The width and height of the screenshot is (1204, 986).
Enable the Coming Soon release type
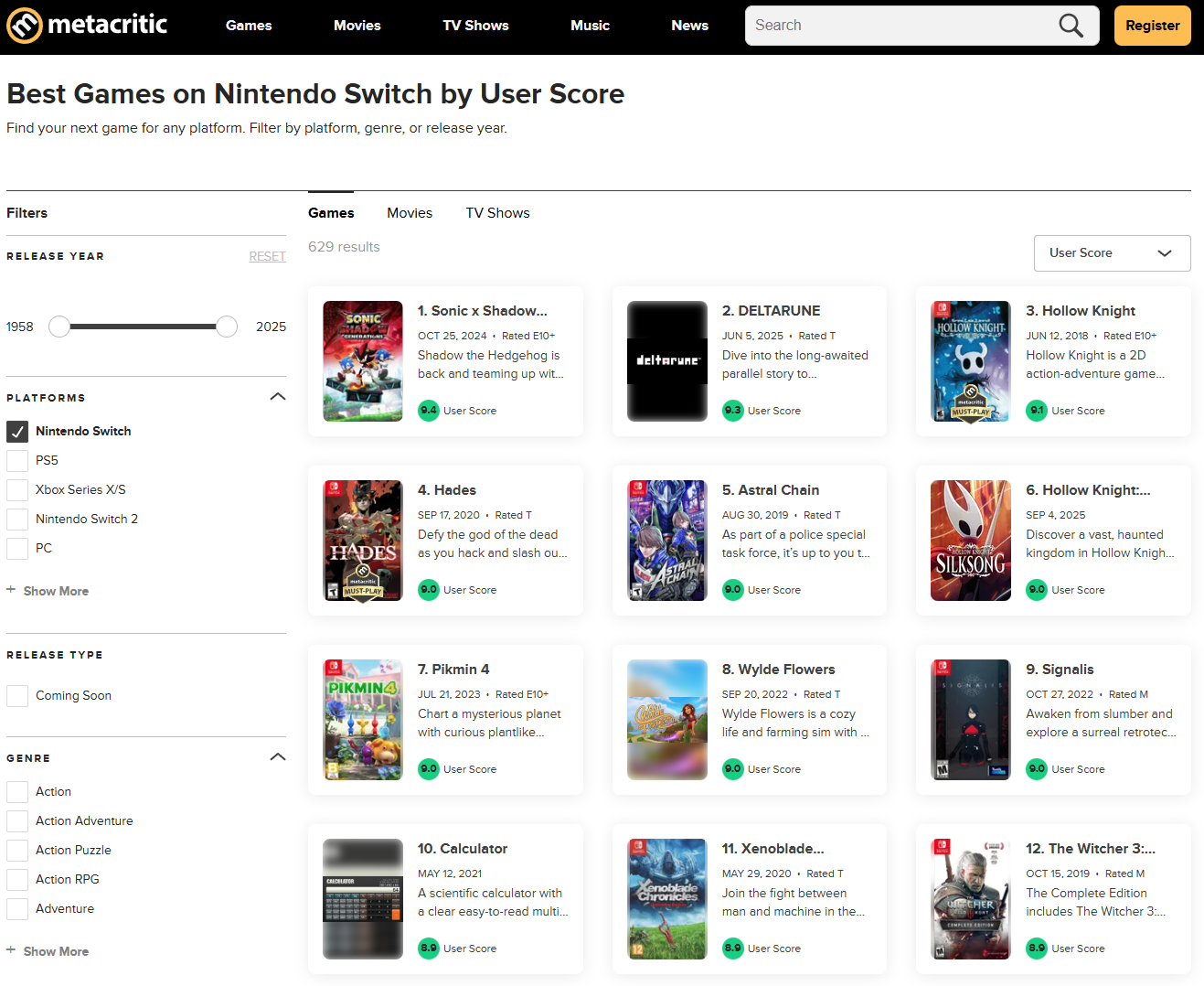pyautogui.click(x=17, y=696)
